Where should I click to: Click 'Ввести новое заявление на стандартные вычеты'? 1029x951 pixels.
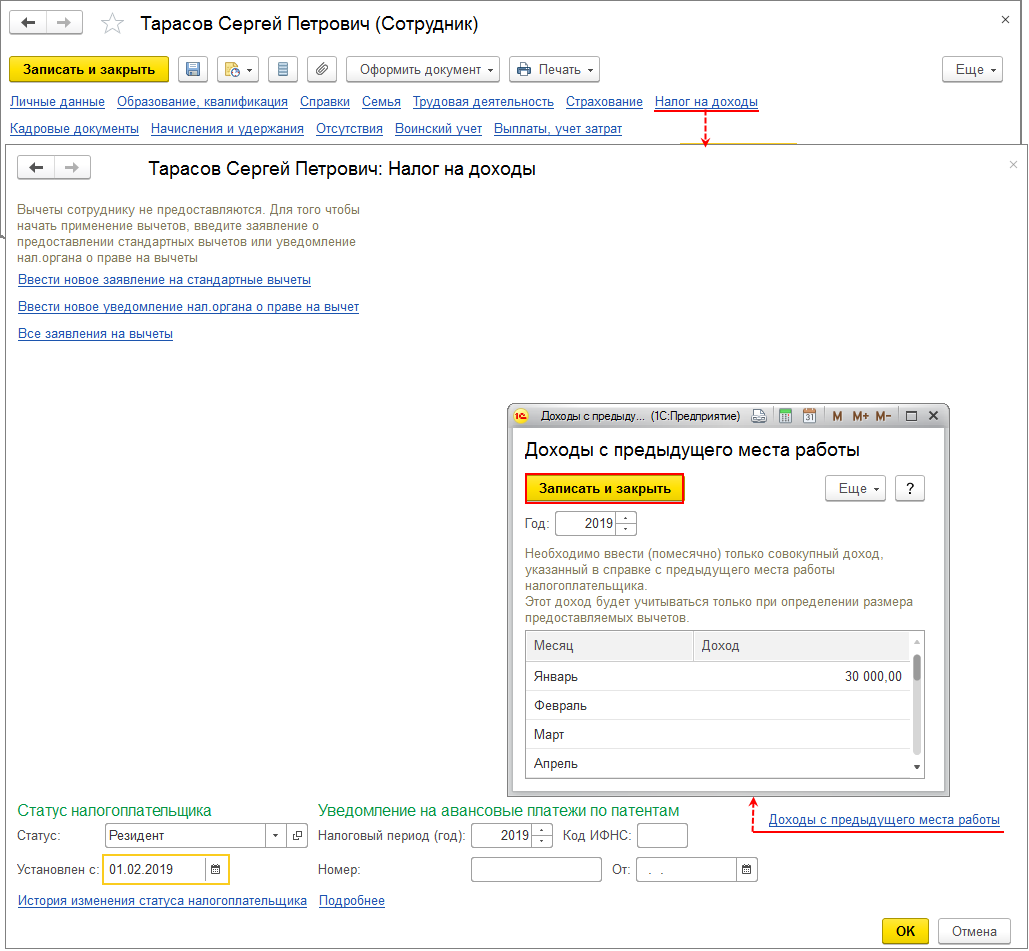coord(164,279)
